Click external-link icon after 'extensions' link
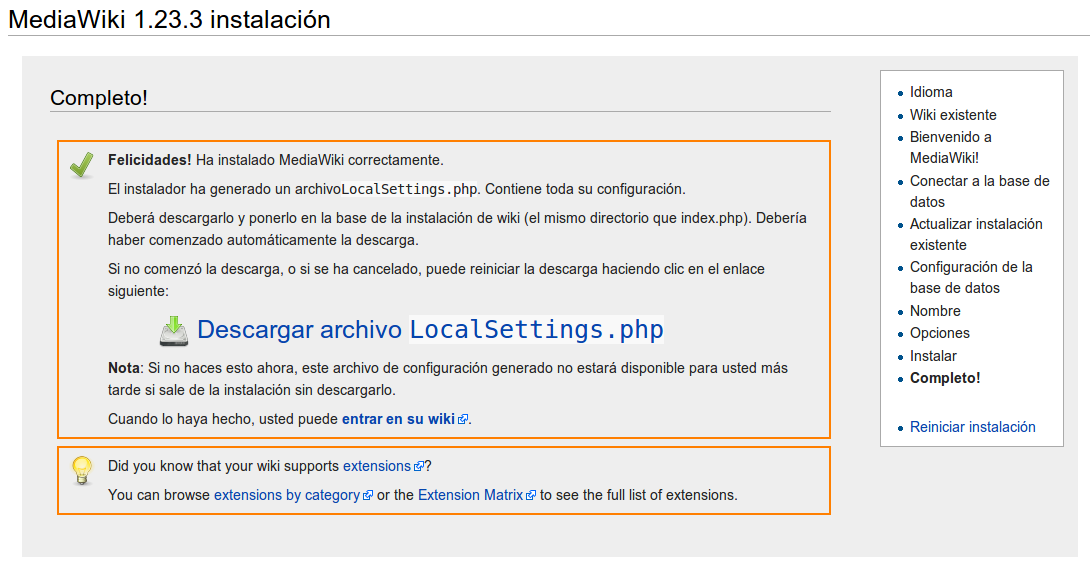1090x568 pixels. (x=418, y=466)
